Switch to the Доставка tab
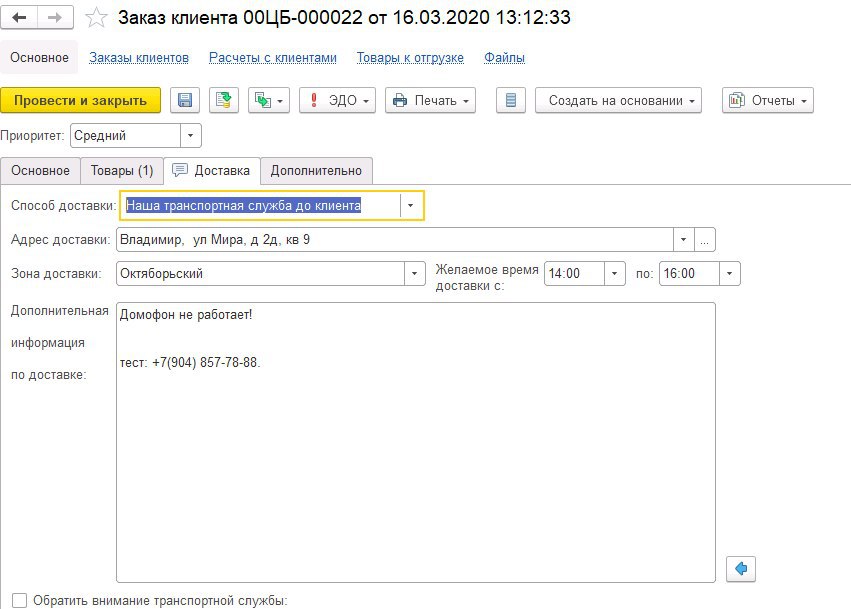 pyautogui.click(x=212, y=170)
